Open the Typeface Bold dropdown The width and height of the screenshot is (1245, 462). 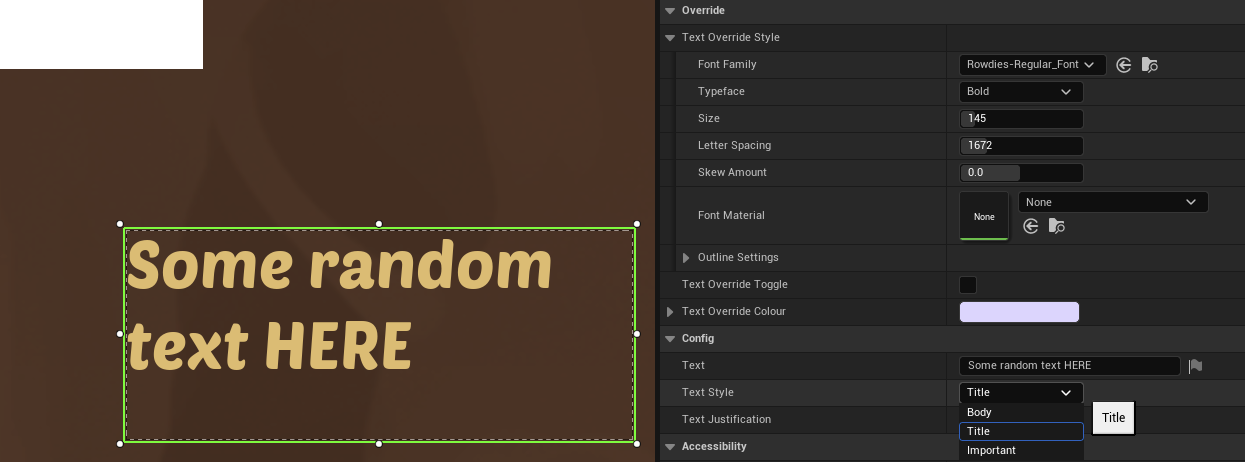[x=1020, y=92]
